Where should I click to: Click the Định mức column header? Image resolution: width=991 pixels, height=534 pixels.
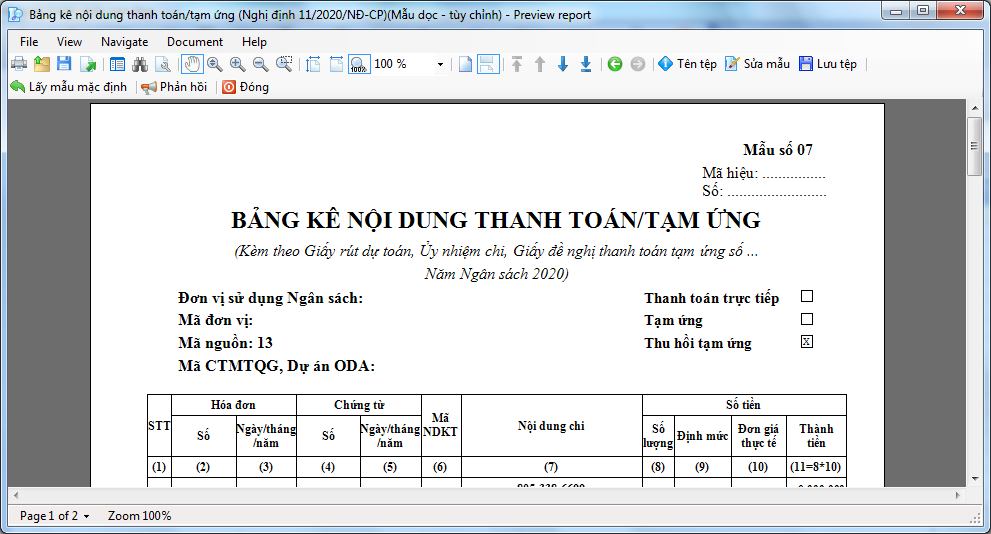click(702, 436)
